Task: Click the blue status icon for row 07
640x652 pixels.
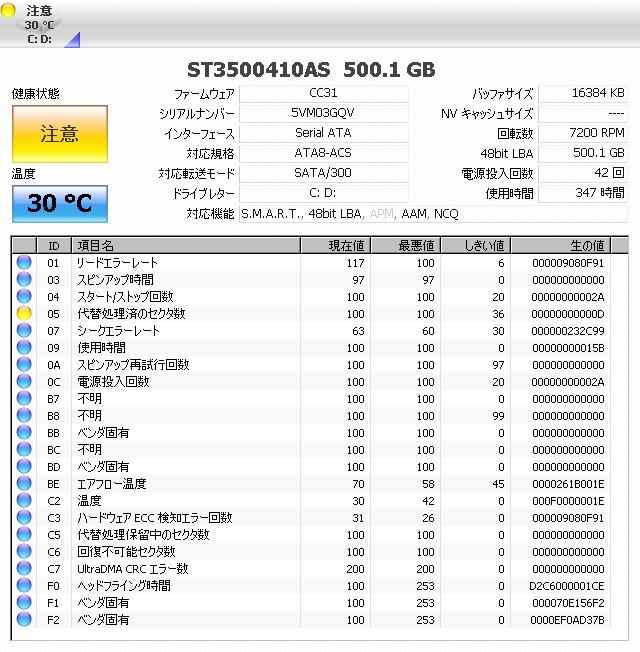Action: 24,331
